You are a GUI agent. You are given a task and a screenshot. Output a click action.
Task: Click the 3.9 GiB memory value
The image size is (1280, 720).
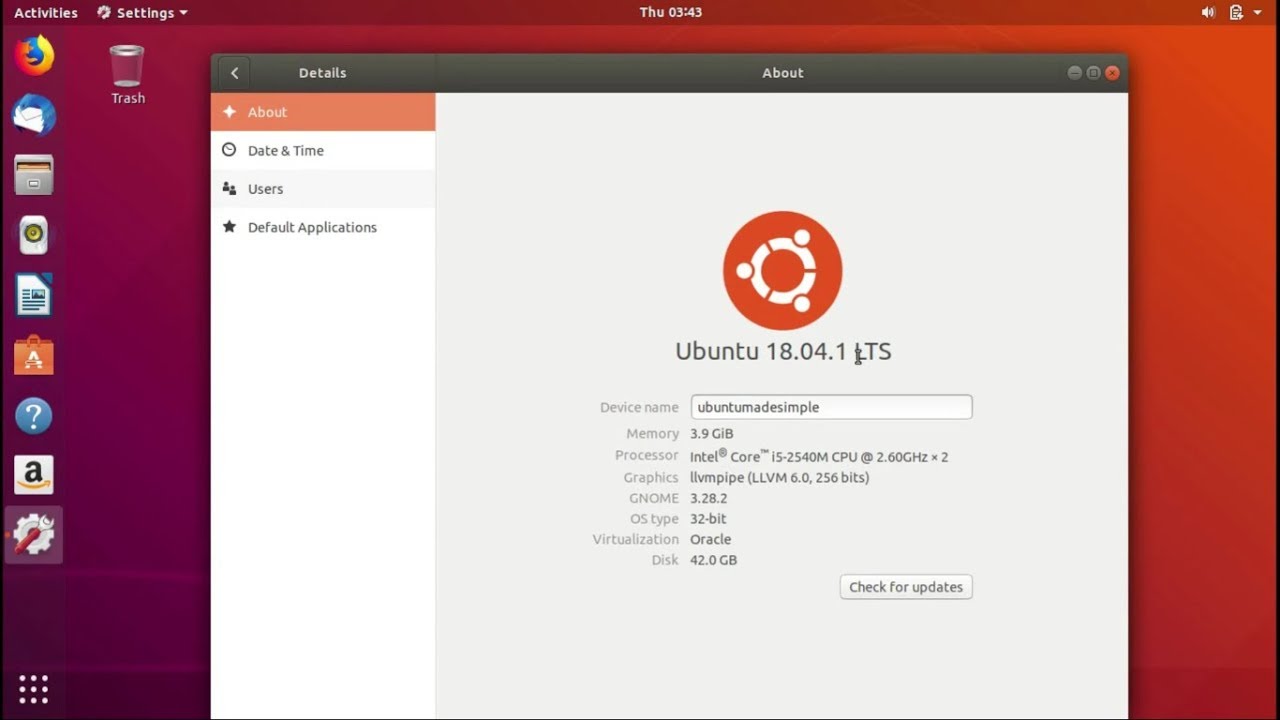click(x=712, y=434)
